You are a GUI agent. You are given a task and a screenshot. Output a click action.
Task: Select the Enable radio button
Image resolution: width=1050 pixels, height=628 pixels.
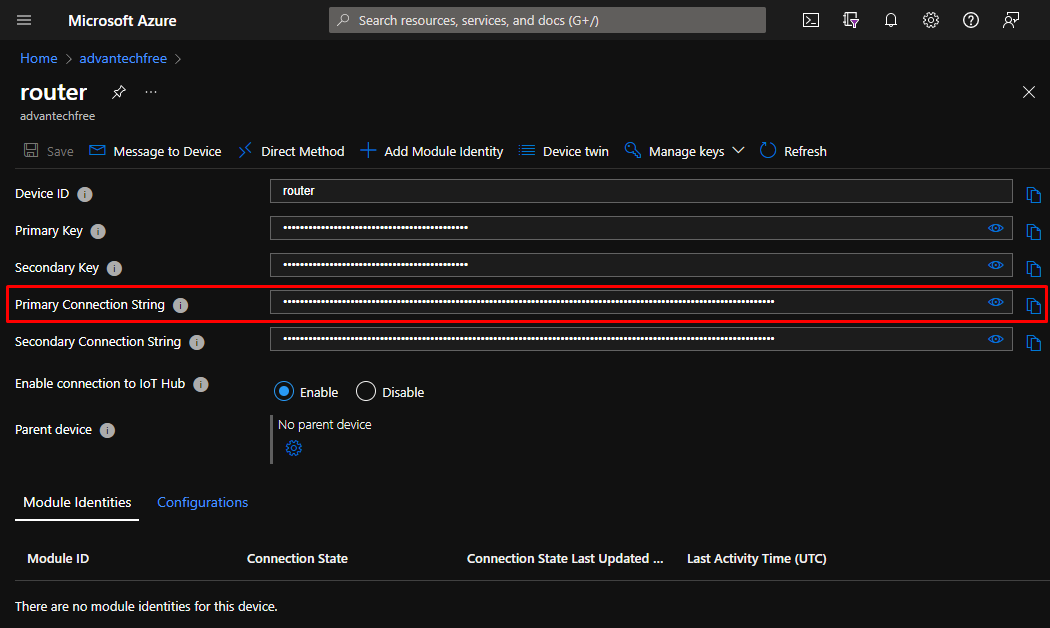[x=284, y=392]
